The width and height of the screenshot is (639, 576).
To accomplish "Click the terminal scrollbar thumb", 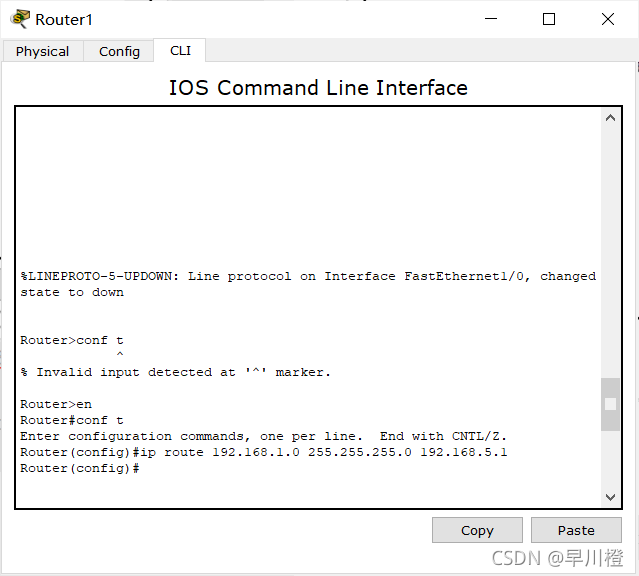I will pyautogui.click(x=610, y=404).
